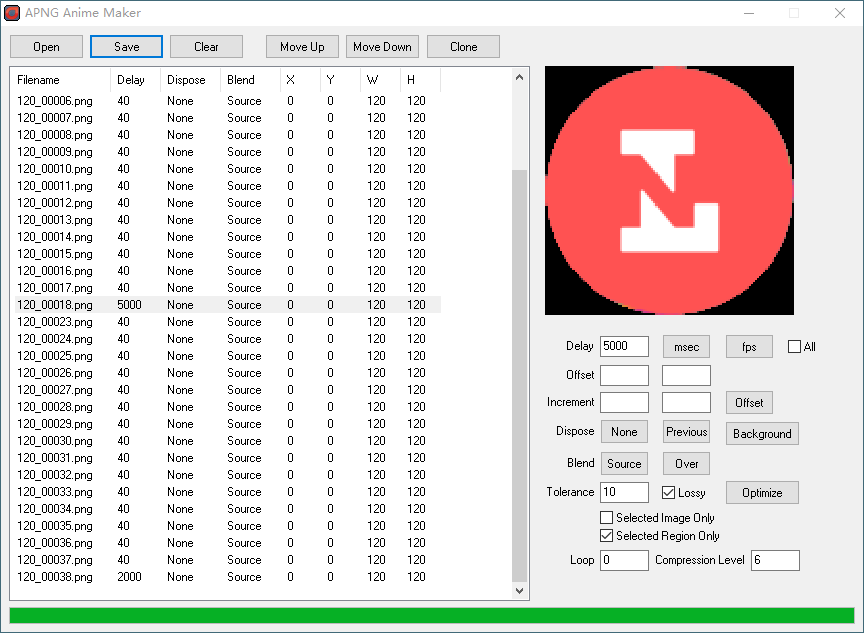Select row 120_00006.png

[x=228, y=101]
